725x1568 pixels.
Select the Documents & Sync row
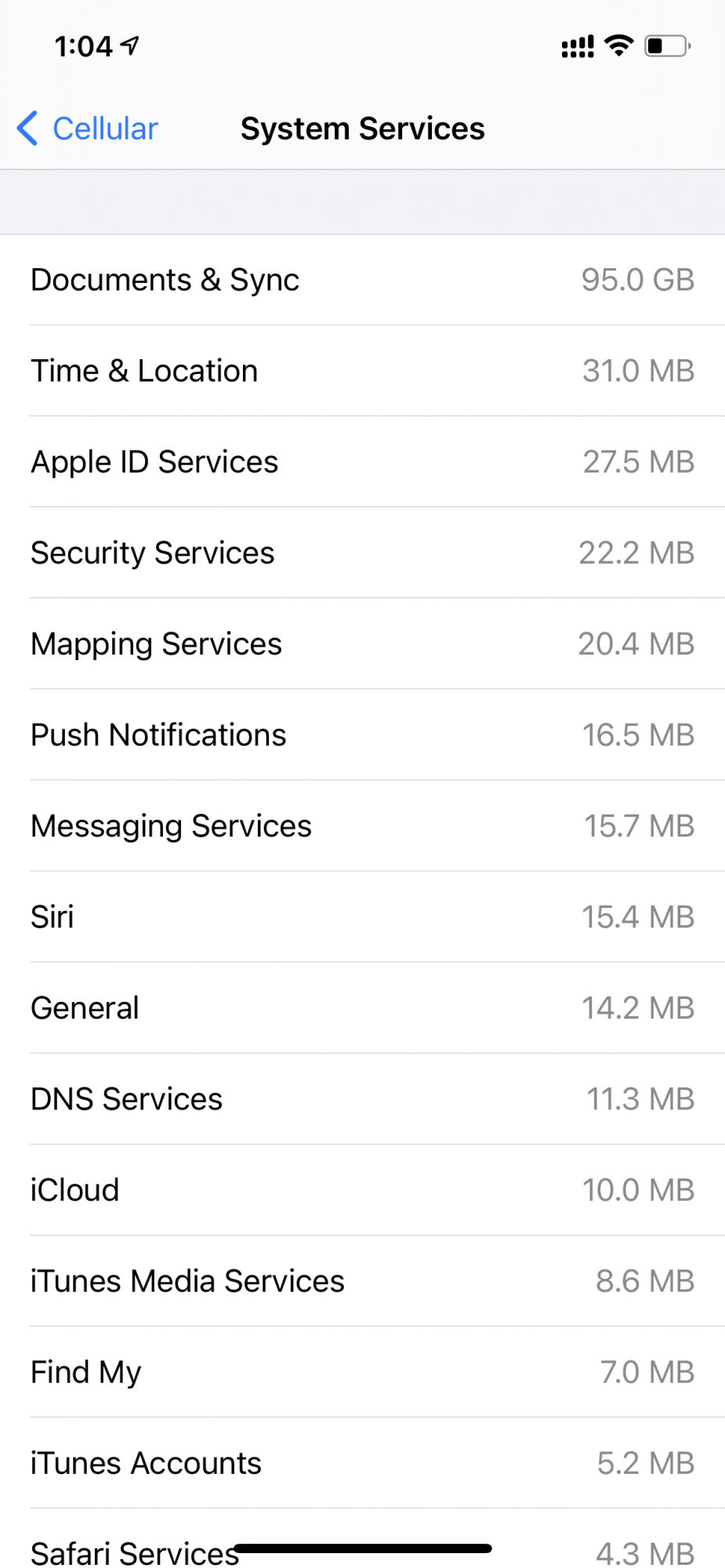point(362,280)
